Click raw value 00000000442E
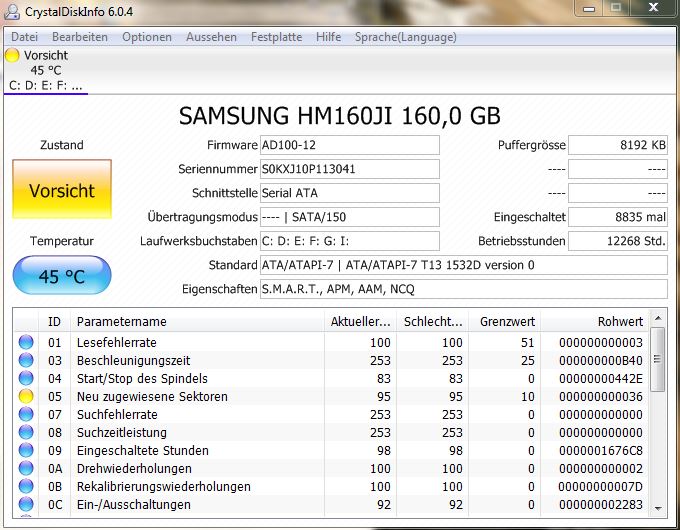 601,379
